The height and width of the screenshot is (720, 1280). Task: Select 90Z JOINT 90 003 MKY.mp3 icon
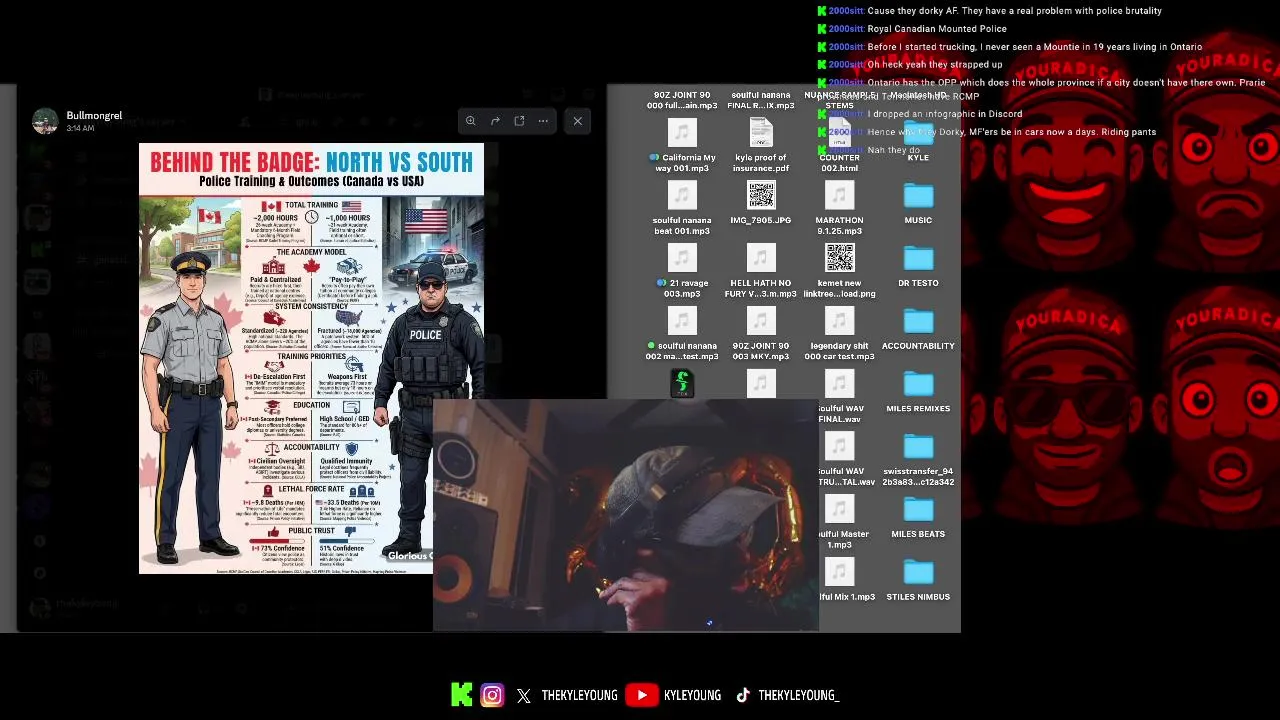pyautogui.click(x=761, y=320)
